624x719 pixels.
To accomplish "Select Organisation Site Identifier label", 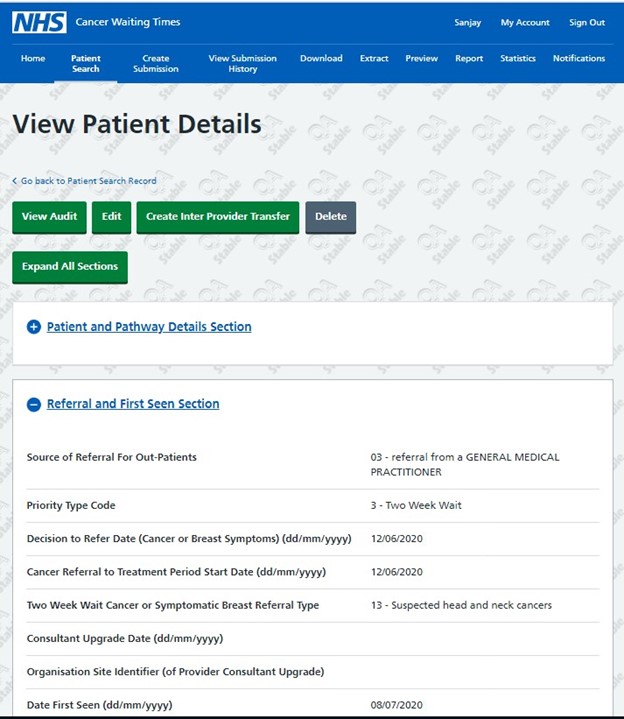I will (175, 672).
